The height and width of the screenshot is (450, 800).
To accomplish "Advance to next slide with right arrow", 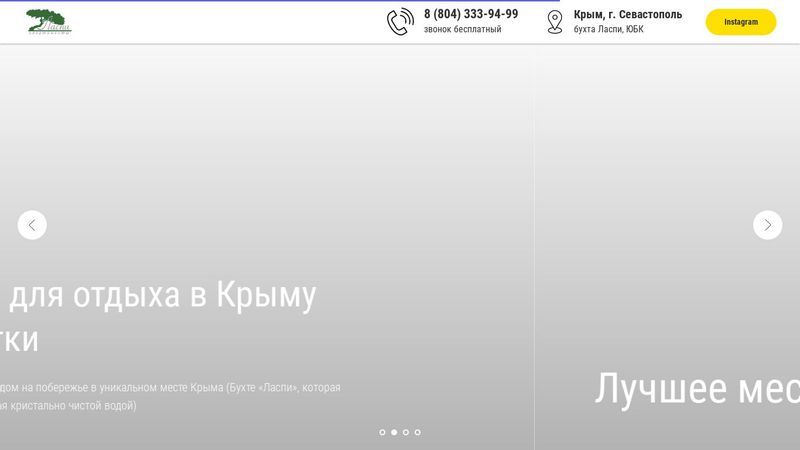I will click(x=767, y=225).
